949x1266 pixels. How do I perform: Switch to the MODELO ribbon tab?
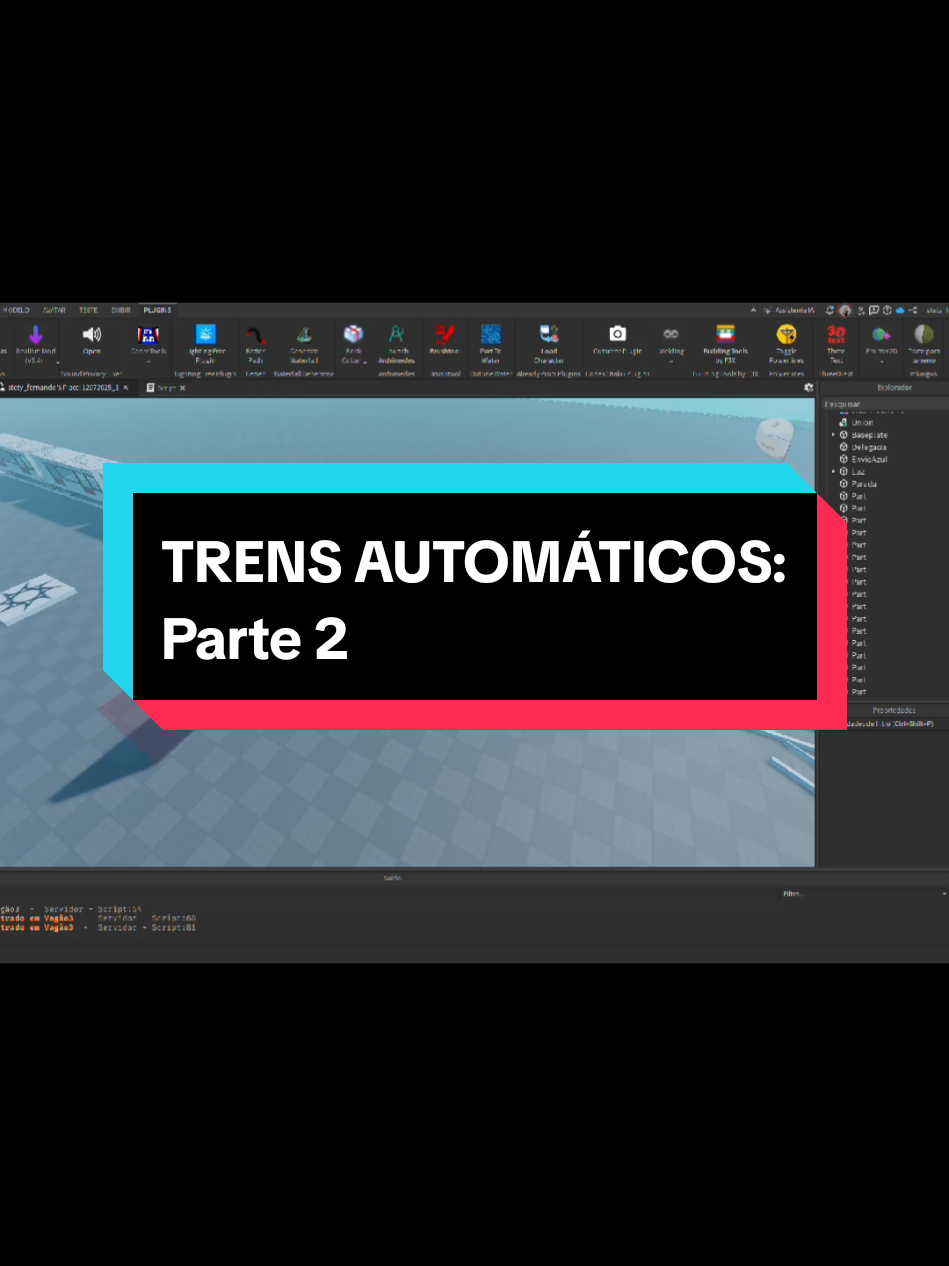coord(16,310)
